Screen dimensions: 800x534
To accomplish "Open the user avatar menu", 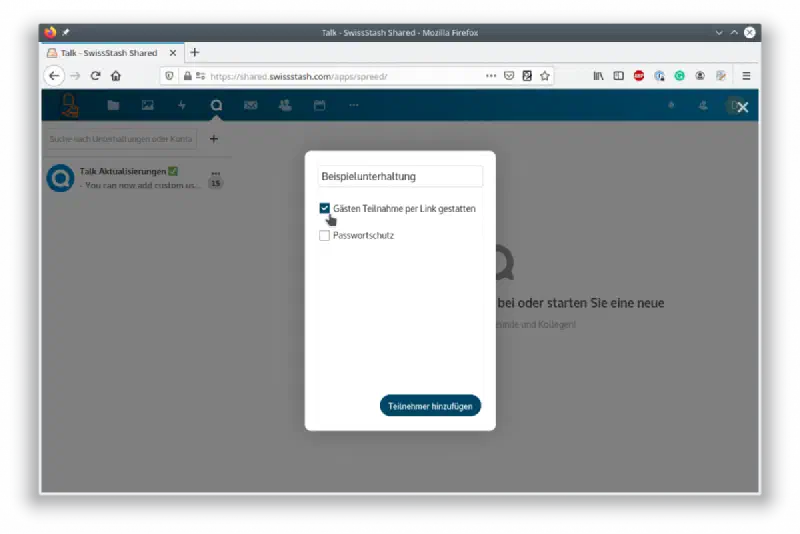I will 733,106.
